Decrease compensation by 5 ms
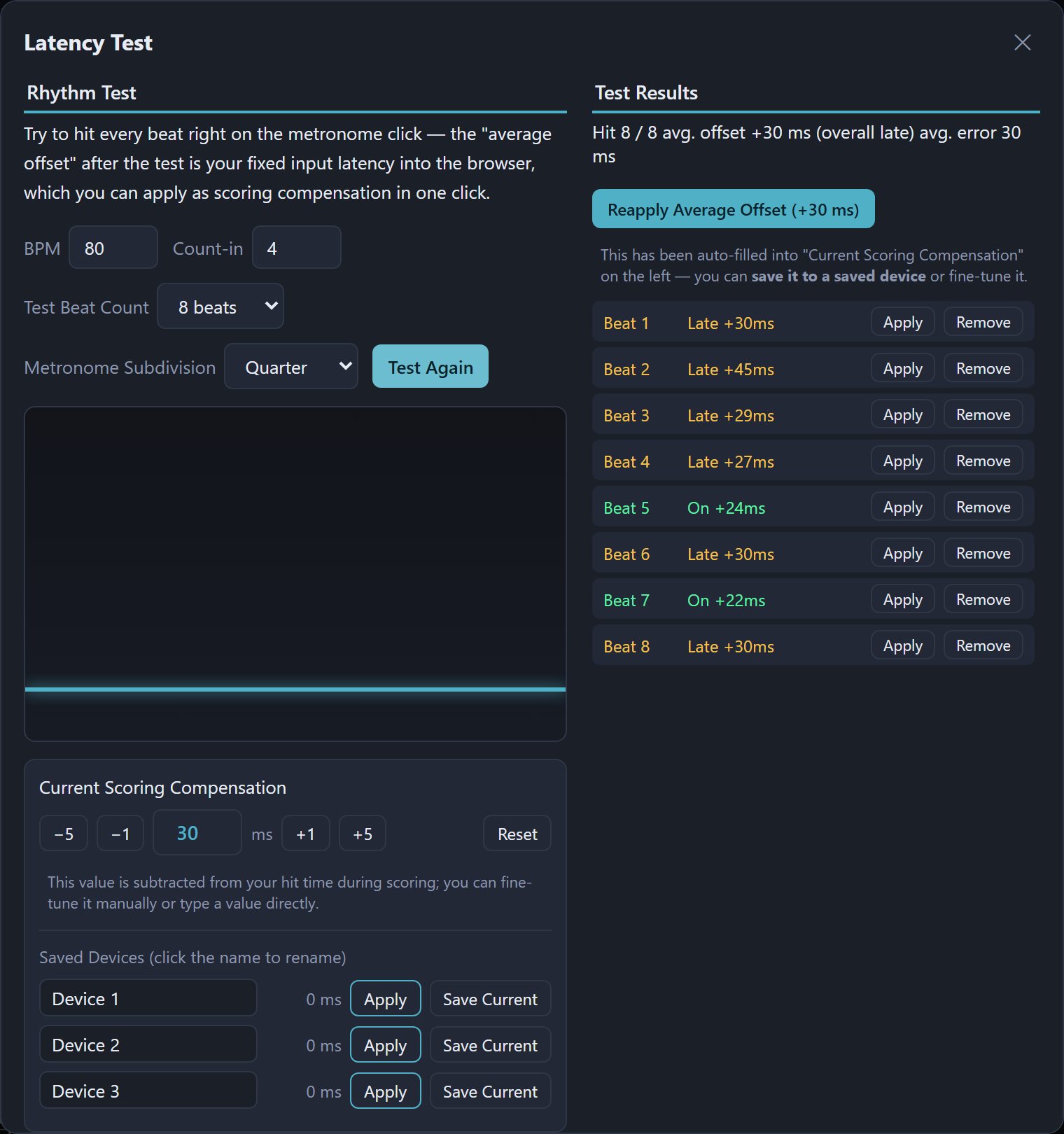 64,834
